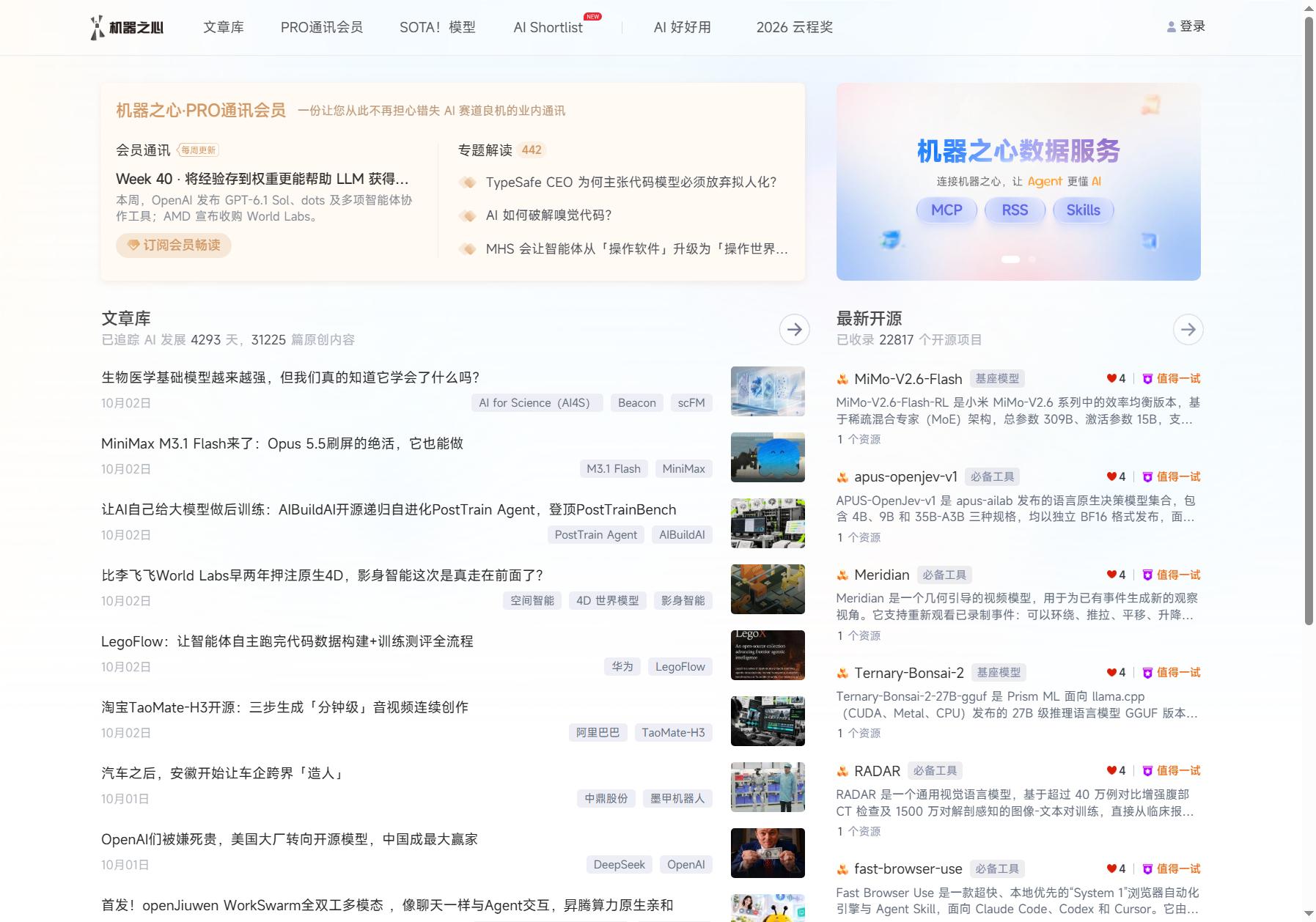Screen dimensions: 1316x922
Task: Click the heart like icon for RADAR
Action: (1111, 771)
